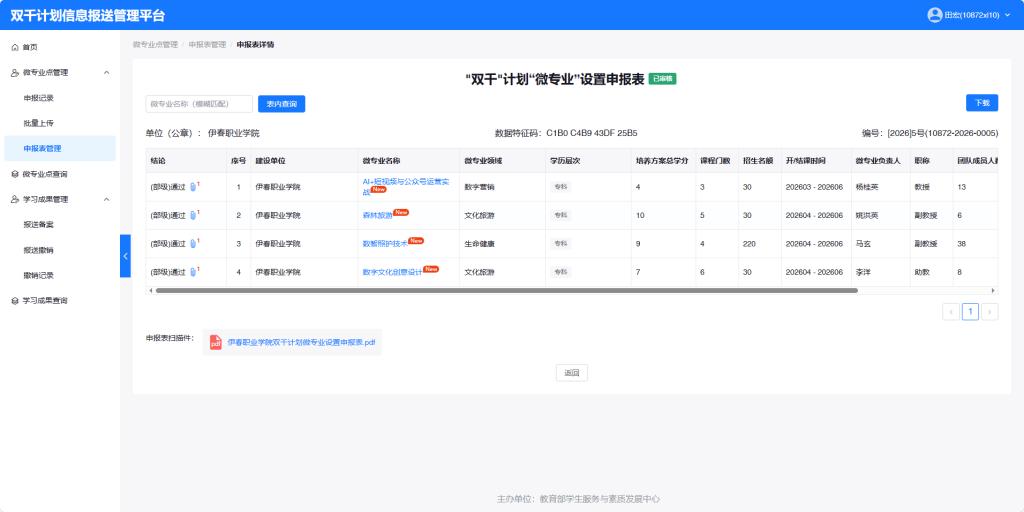The width and height of the screenshot is (1024, 512).
Task: Click the 202603 - 202606 date cell
Action: point(814,187)
